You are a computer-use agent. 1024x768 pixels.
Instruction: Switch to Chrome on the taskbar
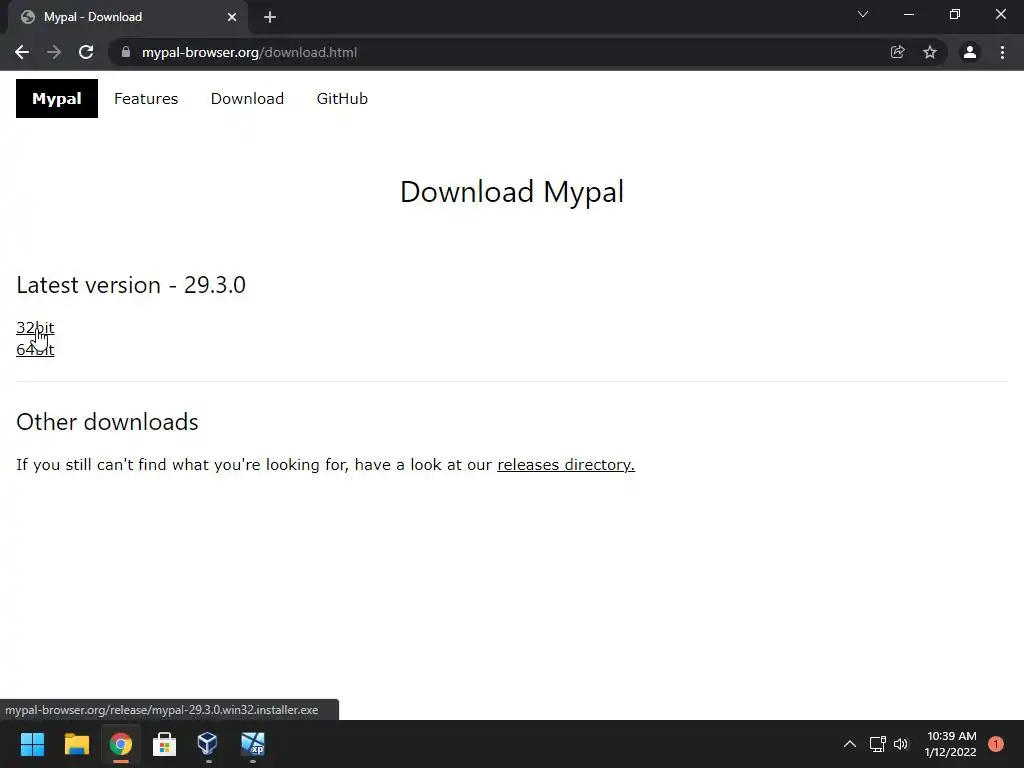pyautogui.click(x=121, y=744)
